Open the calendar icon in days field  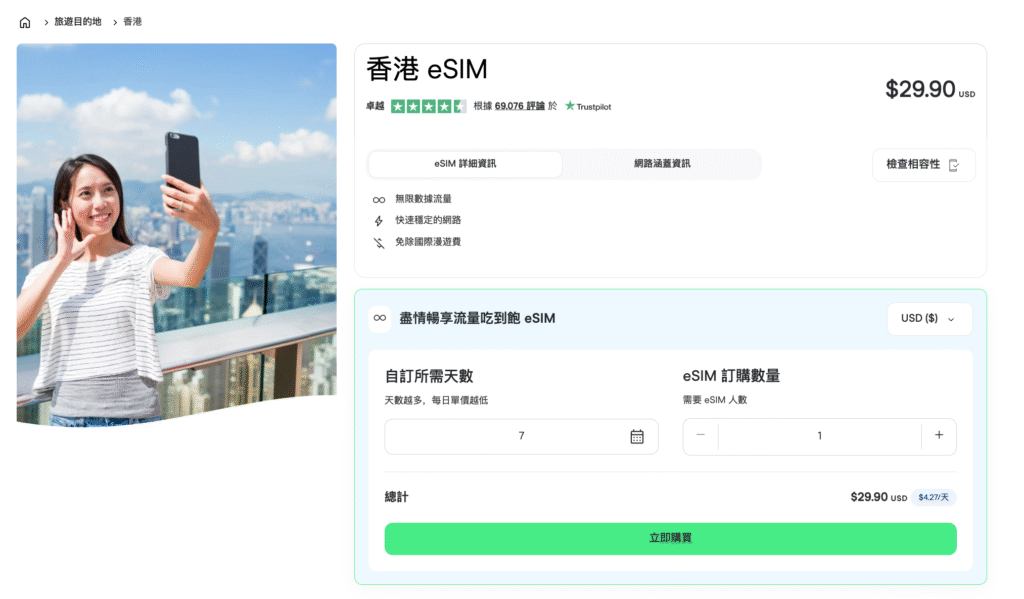[x=636, y=436]
